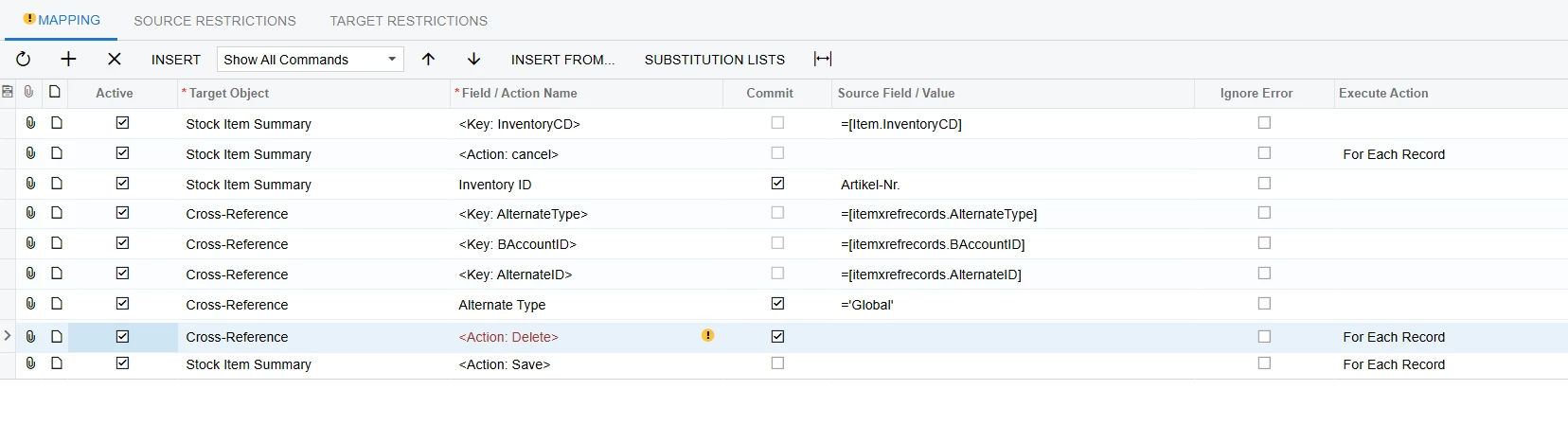Move row up with up arrow
1568x425 pixels.
(428, 59)
